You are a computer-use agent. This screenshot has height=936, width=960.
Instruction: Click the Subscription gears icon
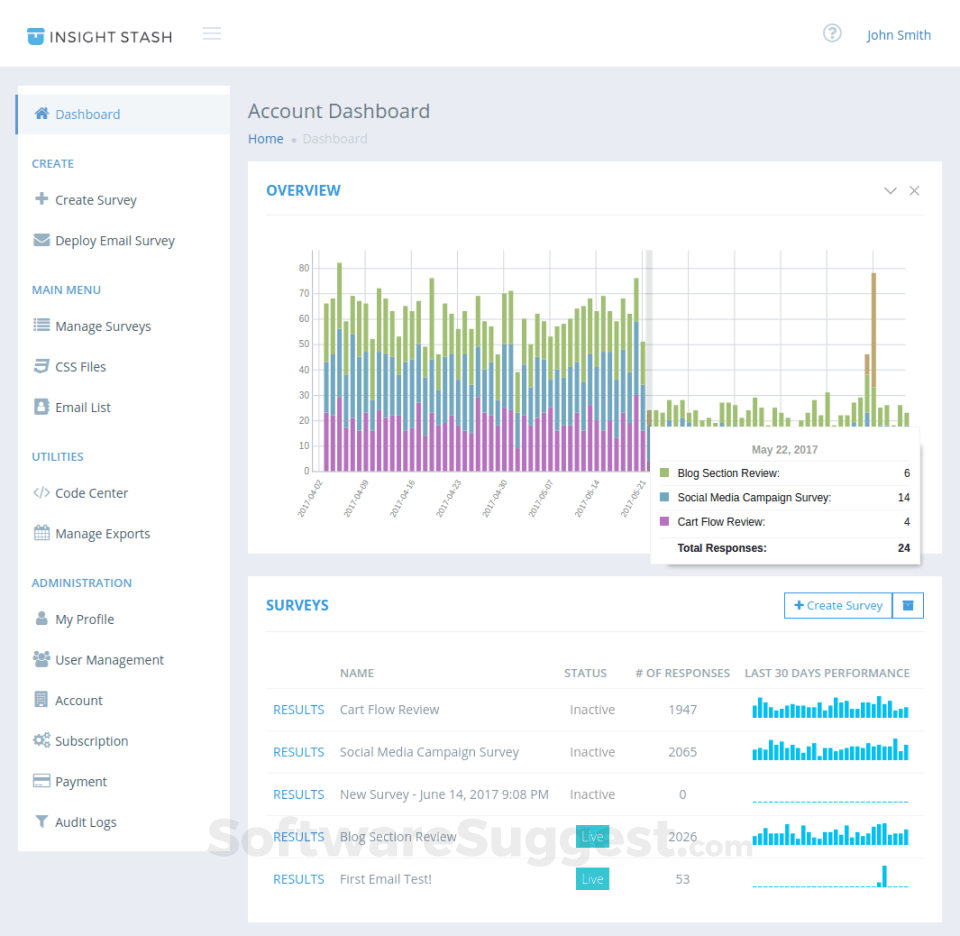click(42, 740)
